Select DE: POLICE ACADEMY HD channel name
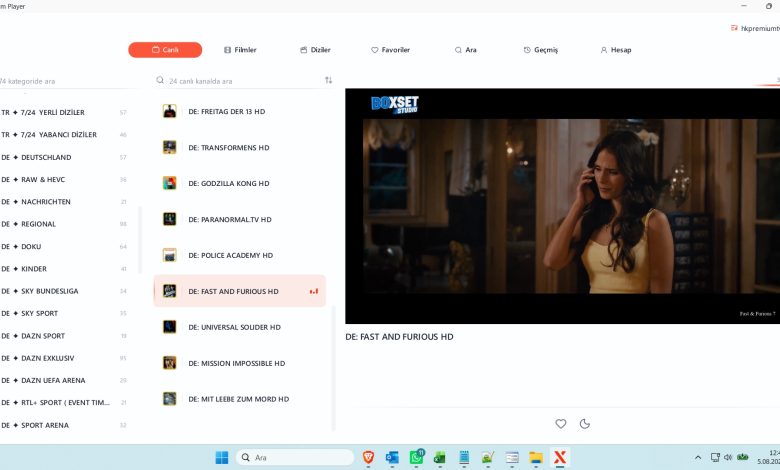Viewport: 780px width, 470px height. pyautogui.click(x=230, y=255)
